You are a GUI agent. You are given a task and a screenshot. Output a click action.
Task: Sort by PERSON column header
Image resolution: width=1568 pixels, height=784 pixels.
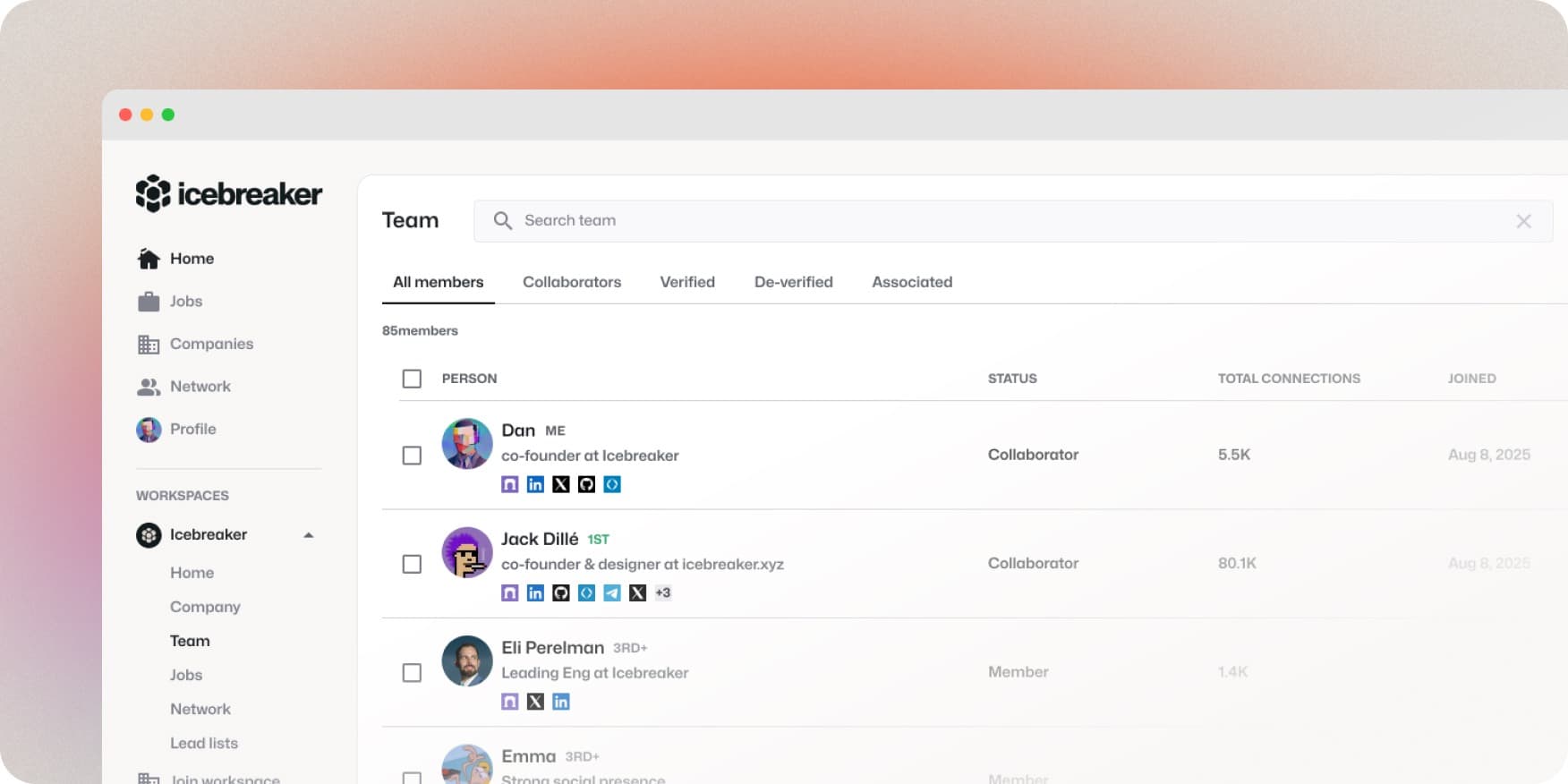[x=469, y=379]
